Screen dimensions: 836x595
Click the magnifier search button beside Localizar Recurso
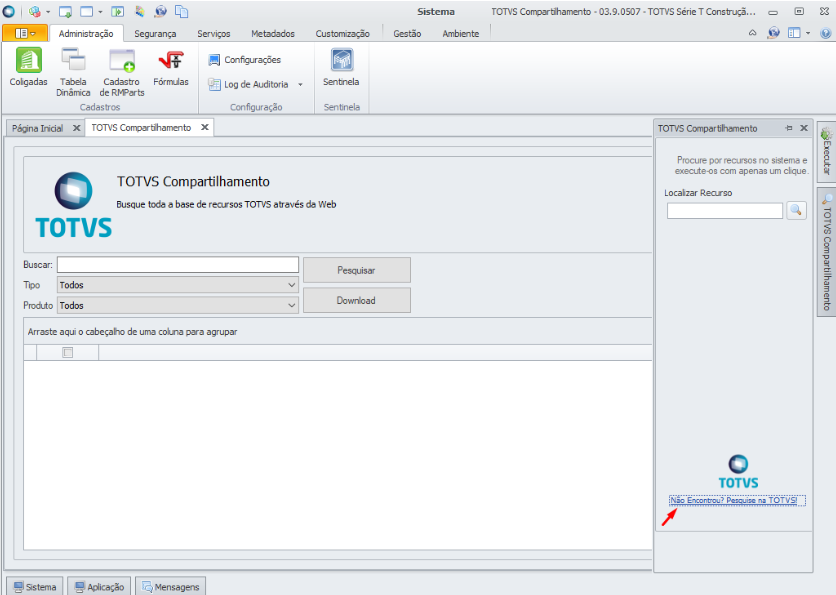(796, 210)
